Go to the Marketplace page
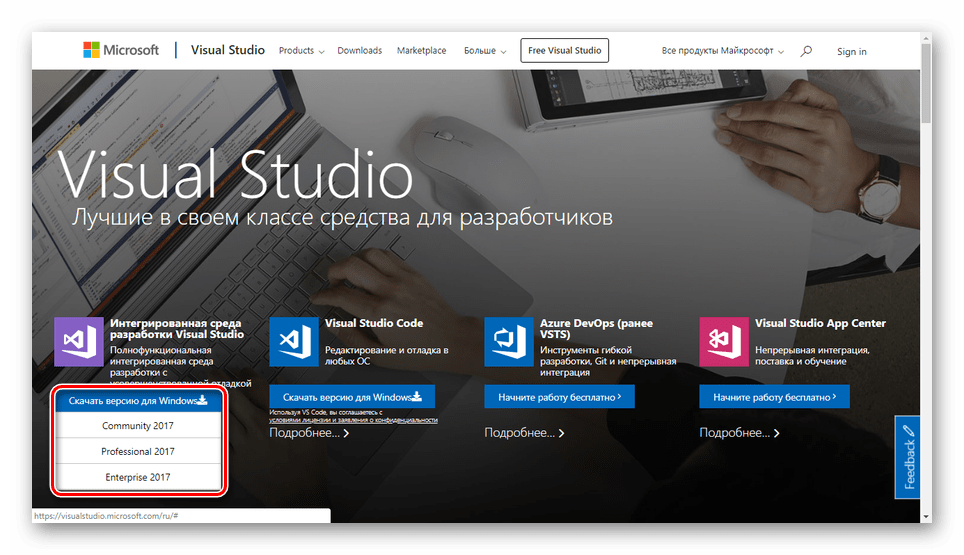 [x=421, y=51]
